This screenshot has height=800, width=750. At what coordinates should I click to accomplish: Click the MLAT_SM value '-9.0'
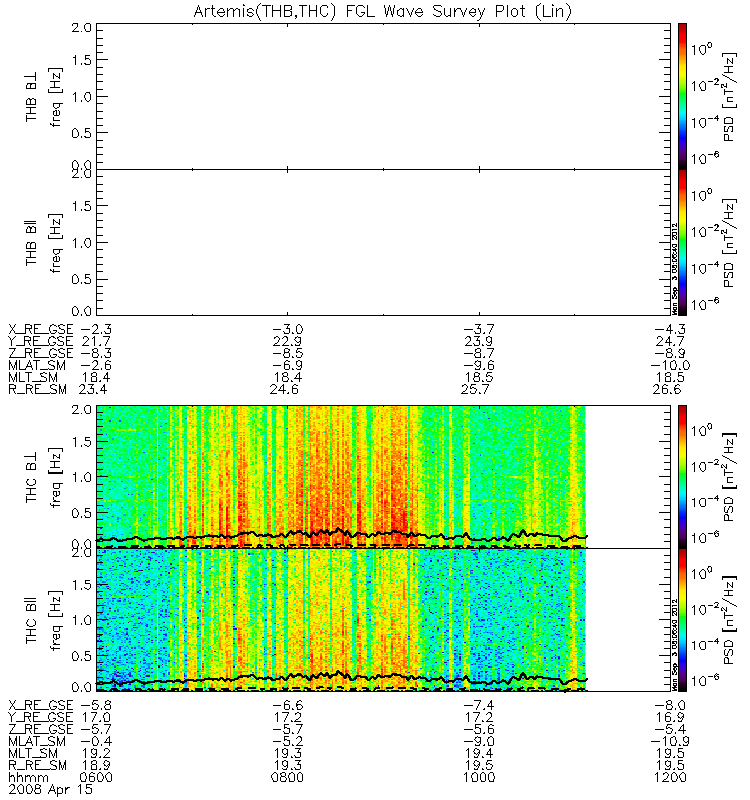pyautogui.click(x=479, y=741)
